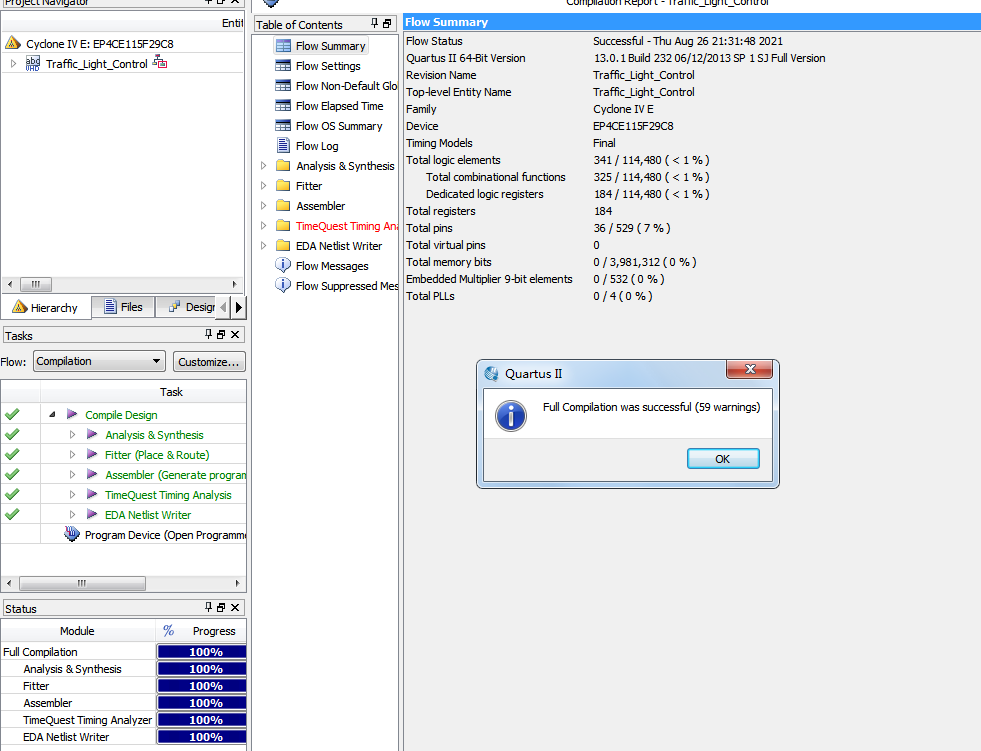Select the Traffic_Light_Control entity icon
The image size is (981, 751).
click(33, 64)
